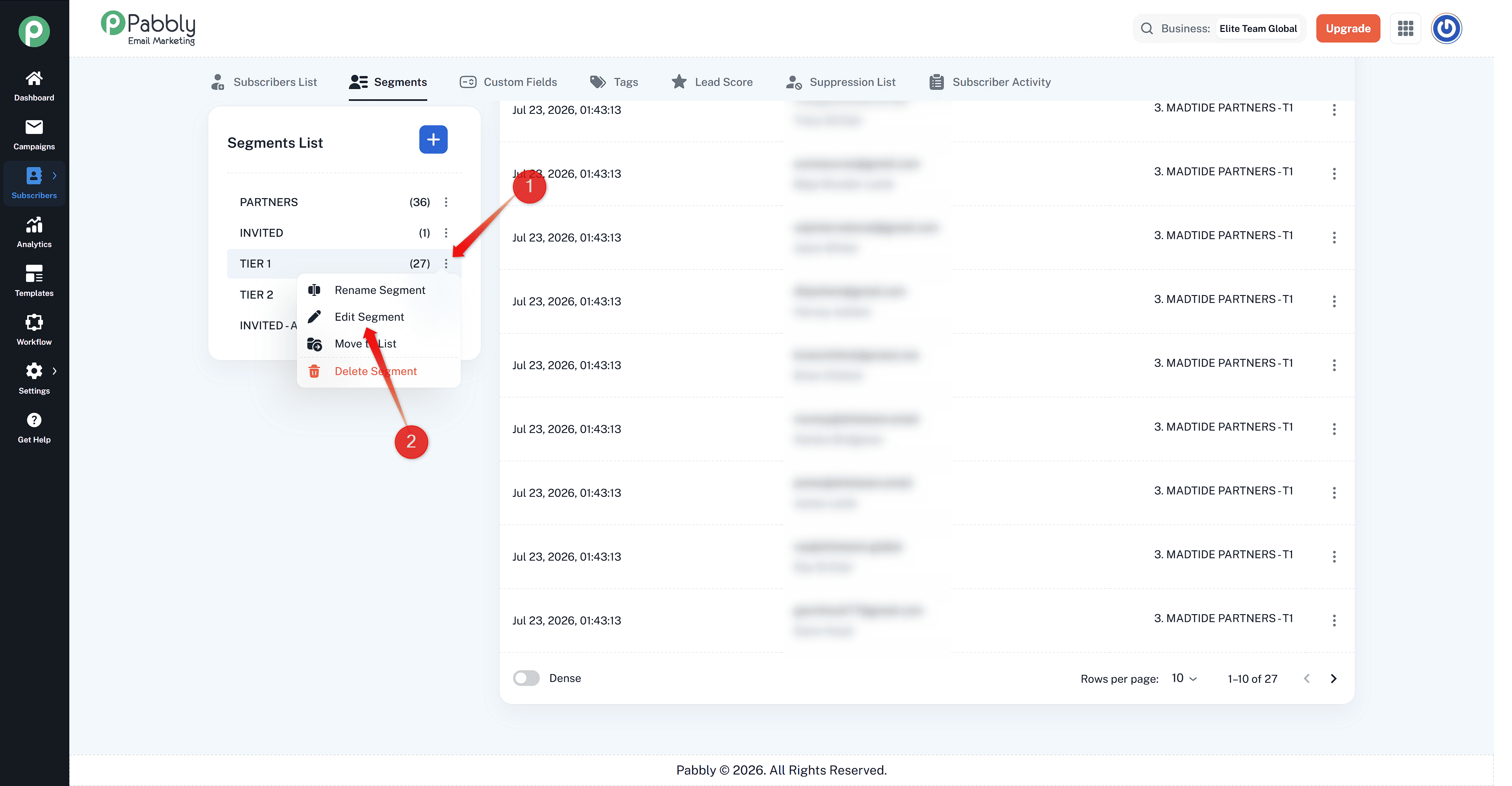Click the Move to List folder icon
Image resolution: width=1512 pixels, height=786 pixels.
pyautogui.click(x=314, y=344)
